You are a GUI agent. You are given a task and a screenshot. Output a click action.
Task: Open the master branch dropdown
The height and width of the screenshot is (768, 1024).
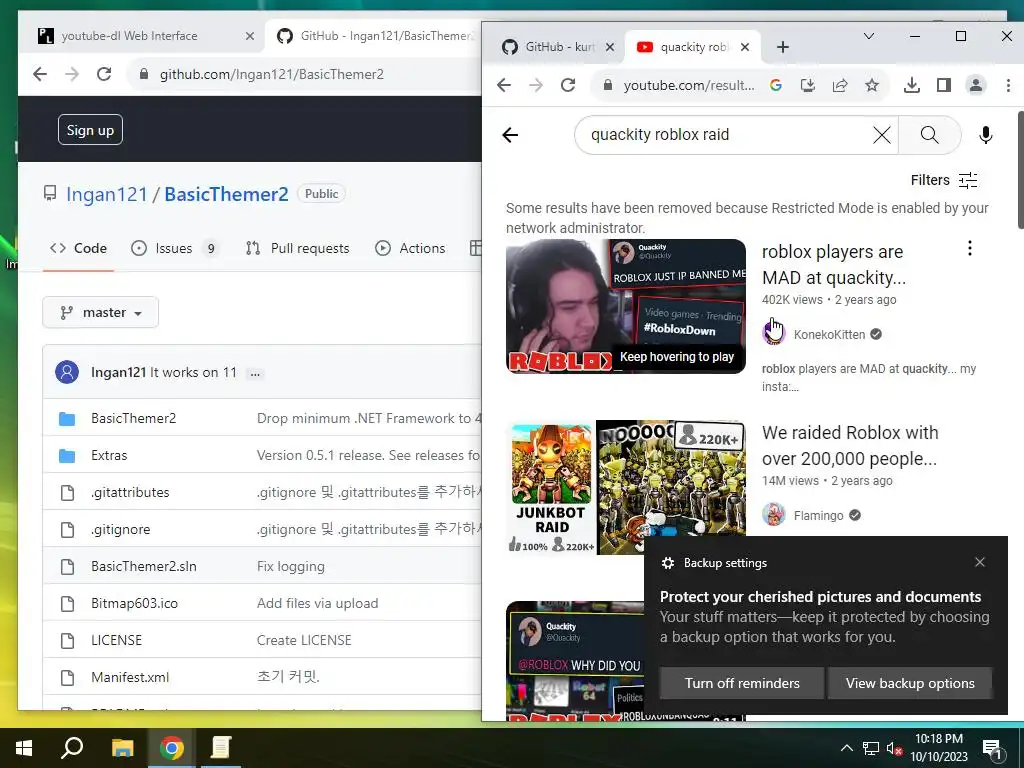tap(101, 312)
